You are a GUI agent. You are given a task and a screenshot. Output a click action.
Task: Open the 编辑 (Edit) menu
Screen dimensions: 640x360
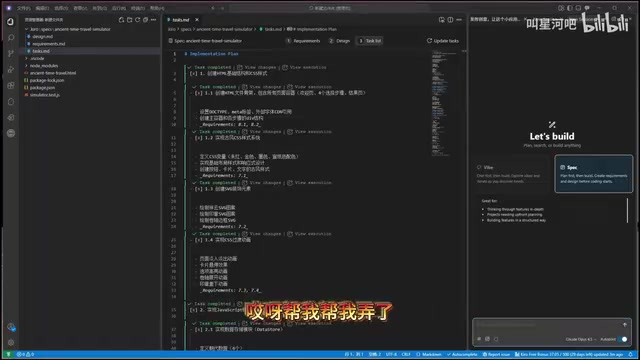(x=42, y=8)
